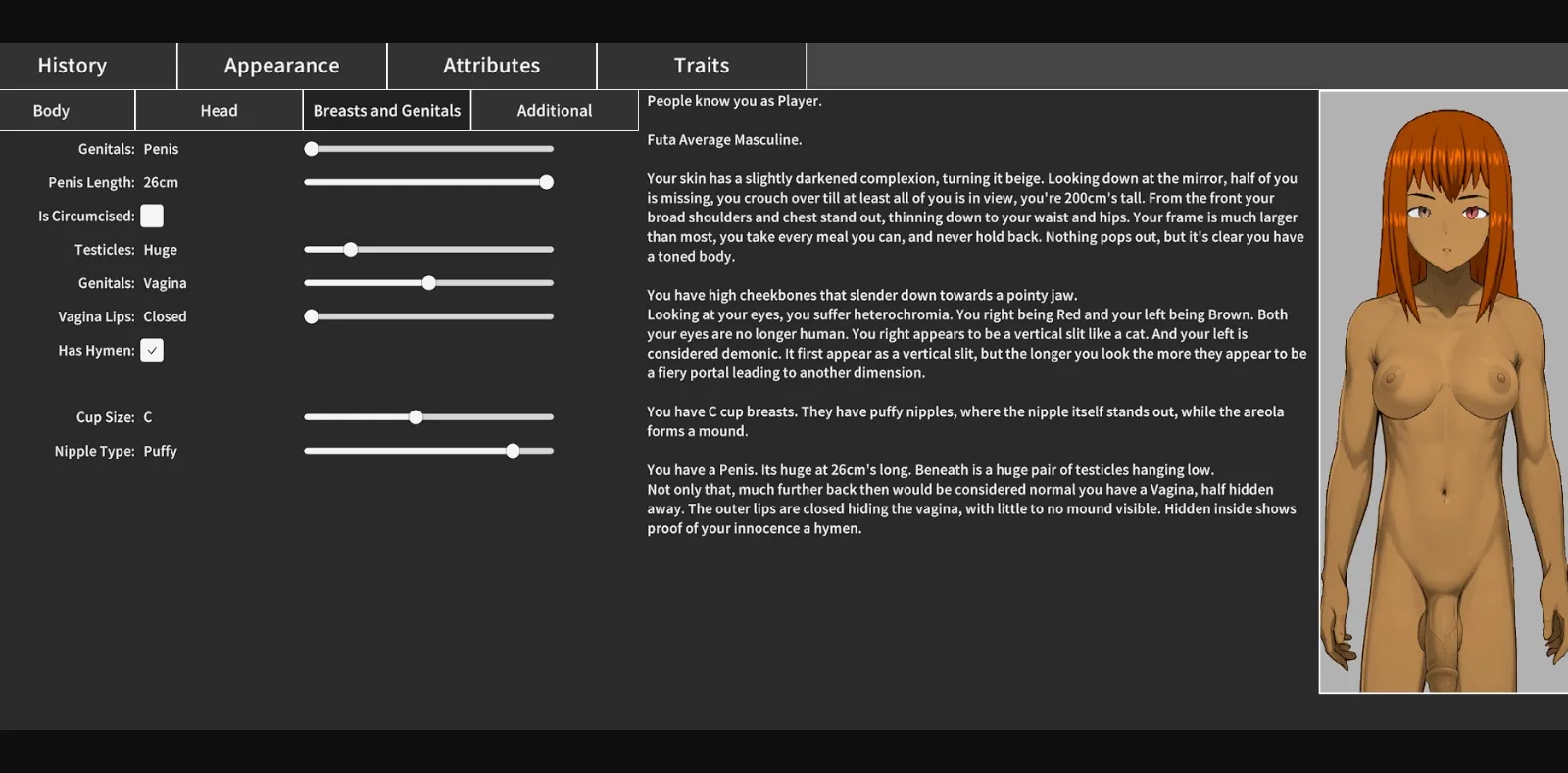Click the Vagina Lips slider handle
The width and height of the screenshot is (1568, 773).
point(312,316)
